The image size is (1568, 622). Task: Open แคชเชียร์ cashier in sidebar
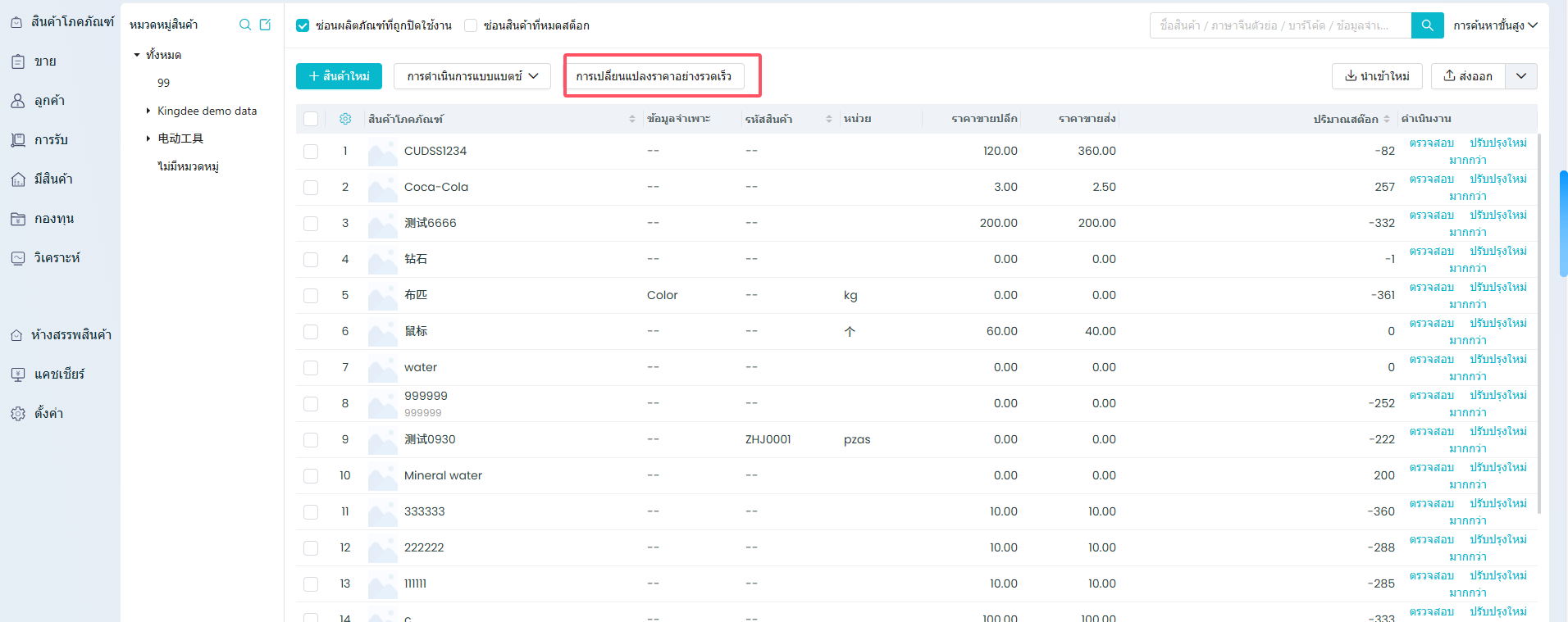58,375
